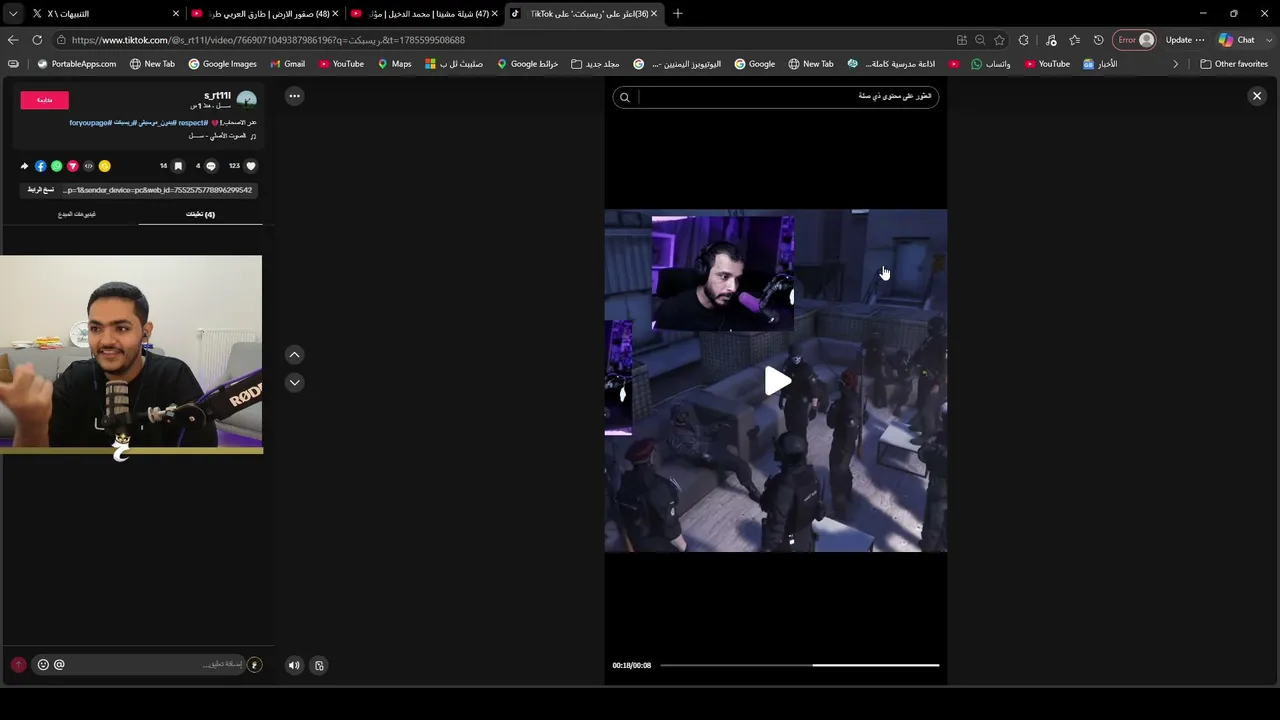The height and width of the screenshot is (720, 1280).
Task: Share the video to WhatsApp
Action: (57, 166)
